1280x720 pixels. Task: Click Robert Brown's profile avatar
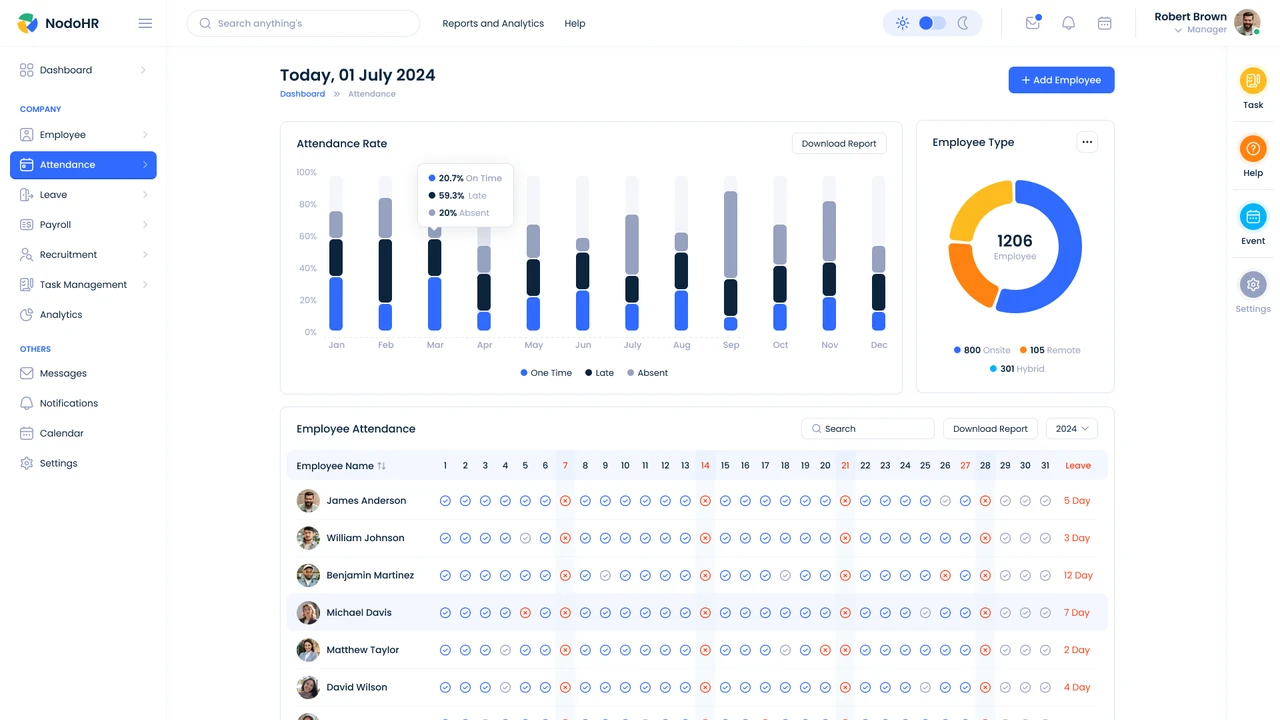click(x=1247, y=22)
